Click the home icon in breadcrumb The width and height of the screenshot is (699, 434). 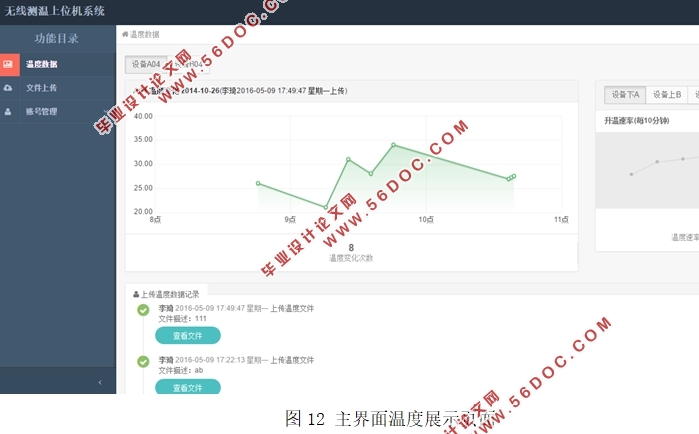click(x=125, y=34)
